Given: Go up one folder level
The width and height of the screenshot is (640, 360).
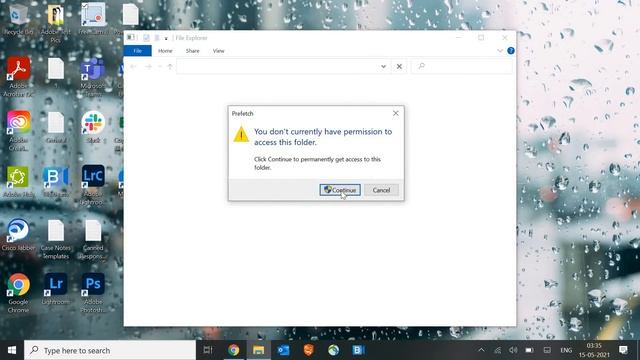Looking at the screenshot, I should (170, 66).
